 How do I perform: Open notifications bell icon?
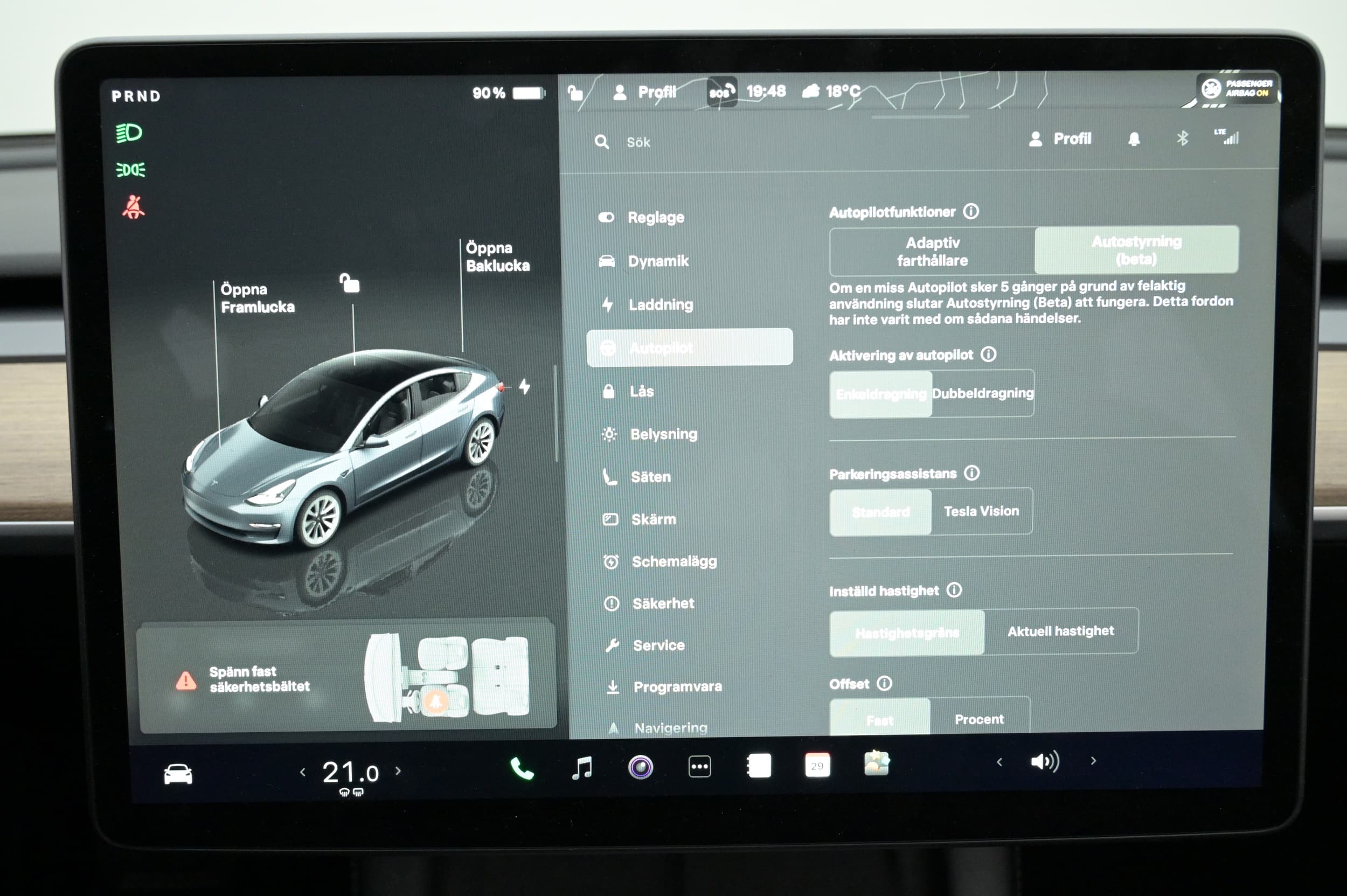1134,139
